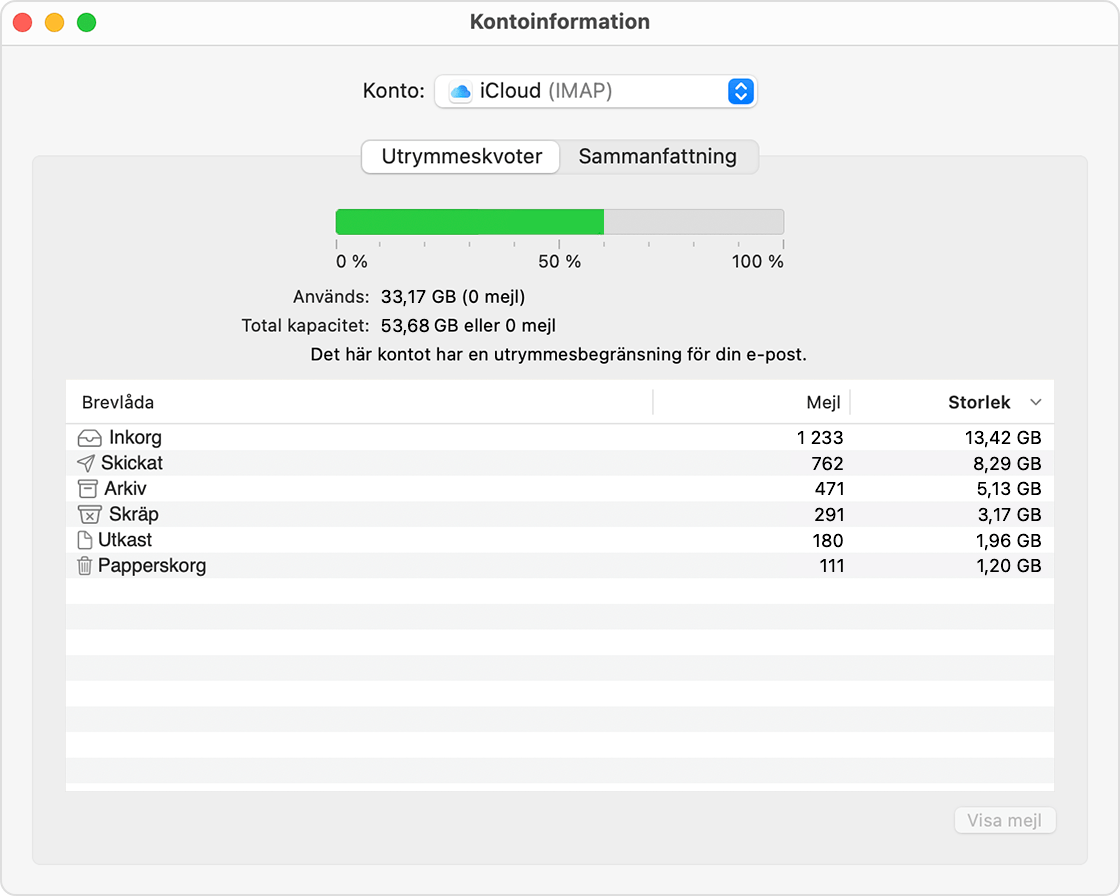Click the 8,29 GB size value
Image resolution: width=1120 pixels, height=896 pixels.
coord(1007,464)
